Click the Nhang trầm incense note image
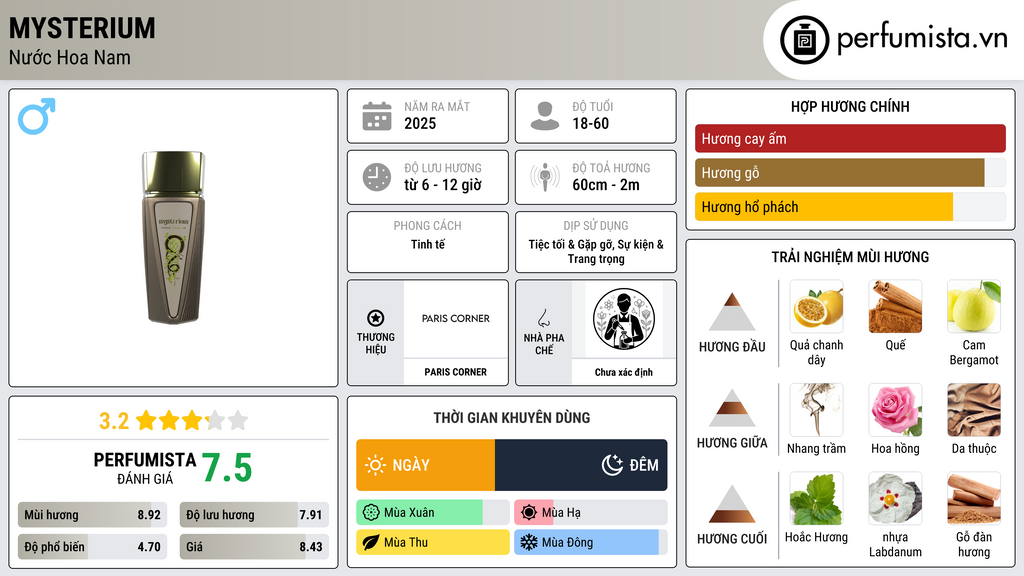This screenshot has height=576, width=1024. pyautogui.click(x=816, y=410)
